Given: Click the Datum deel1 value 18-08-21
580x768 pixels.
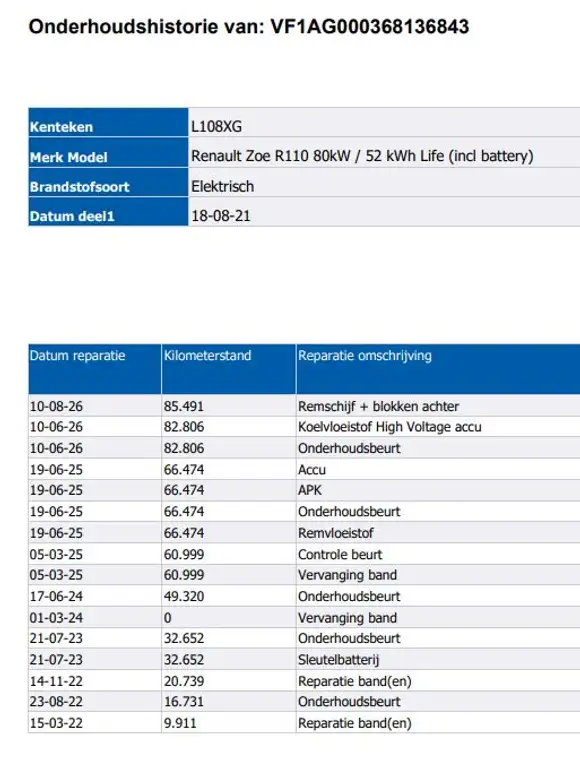Looking at the screenshot, I should (221, 216).
